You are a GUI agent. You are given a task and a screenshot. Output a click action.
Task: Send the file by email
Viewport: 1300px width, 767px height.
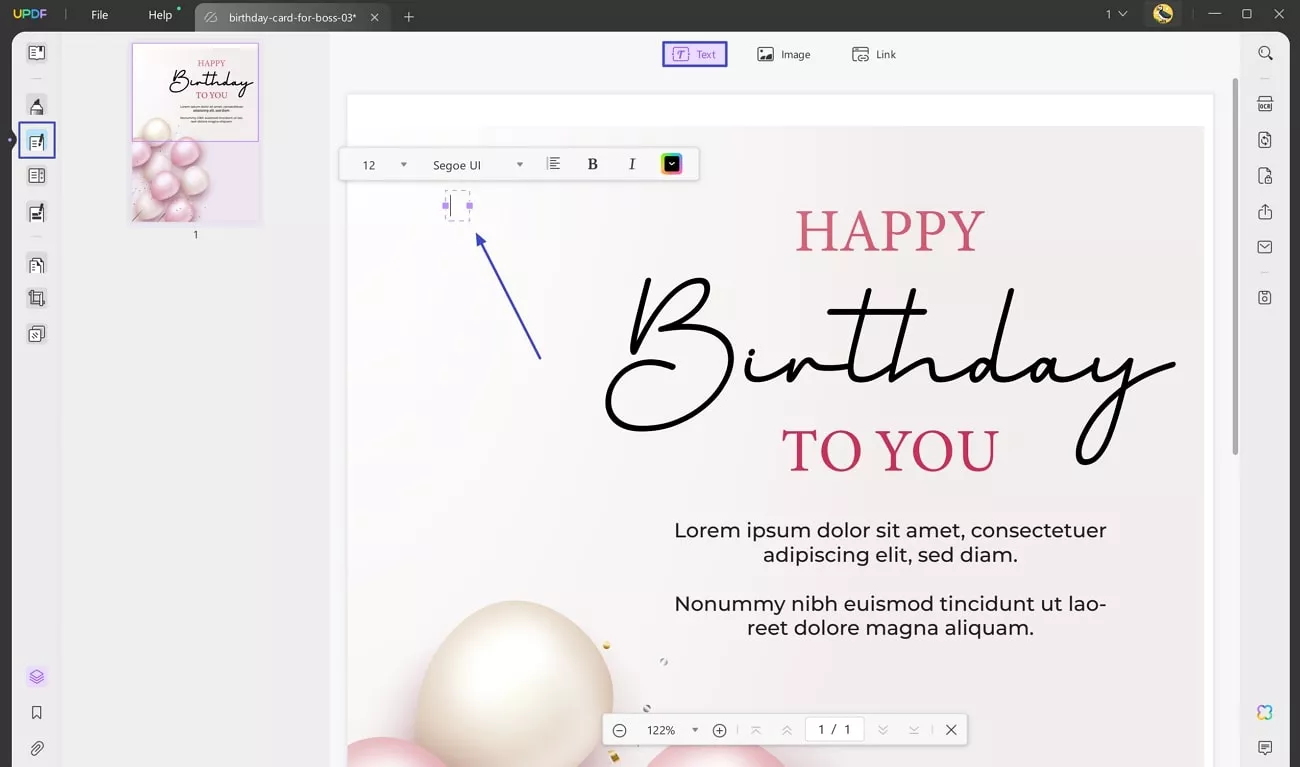[x=1265, y=247]
